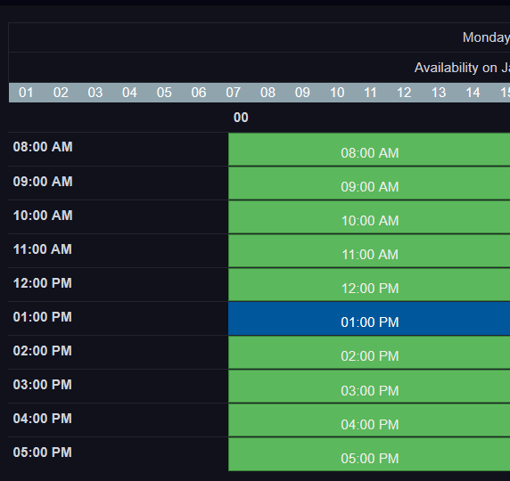Screen dimensions: 510x481
Task: Select the 08:00 AM green time slot
Action: click(x=369, y=149)
